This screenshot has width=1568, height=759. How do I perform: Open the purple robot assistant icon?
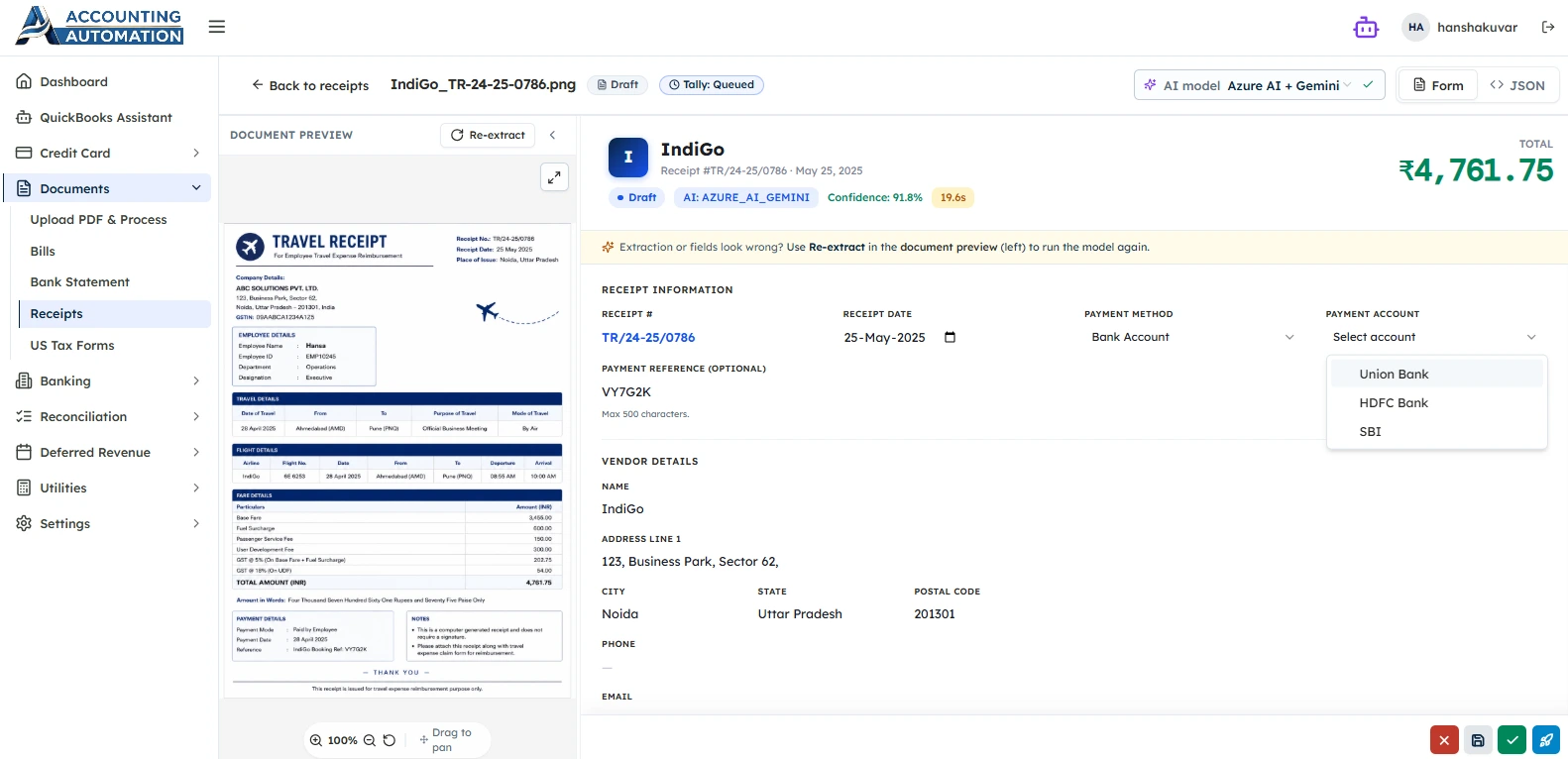(1366, 28)
